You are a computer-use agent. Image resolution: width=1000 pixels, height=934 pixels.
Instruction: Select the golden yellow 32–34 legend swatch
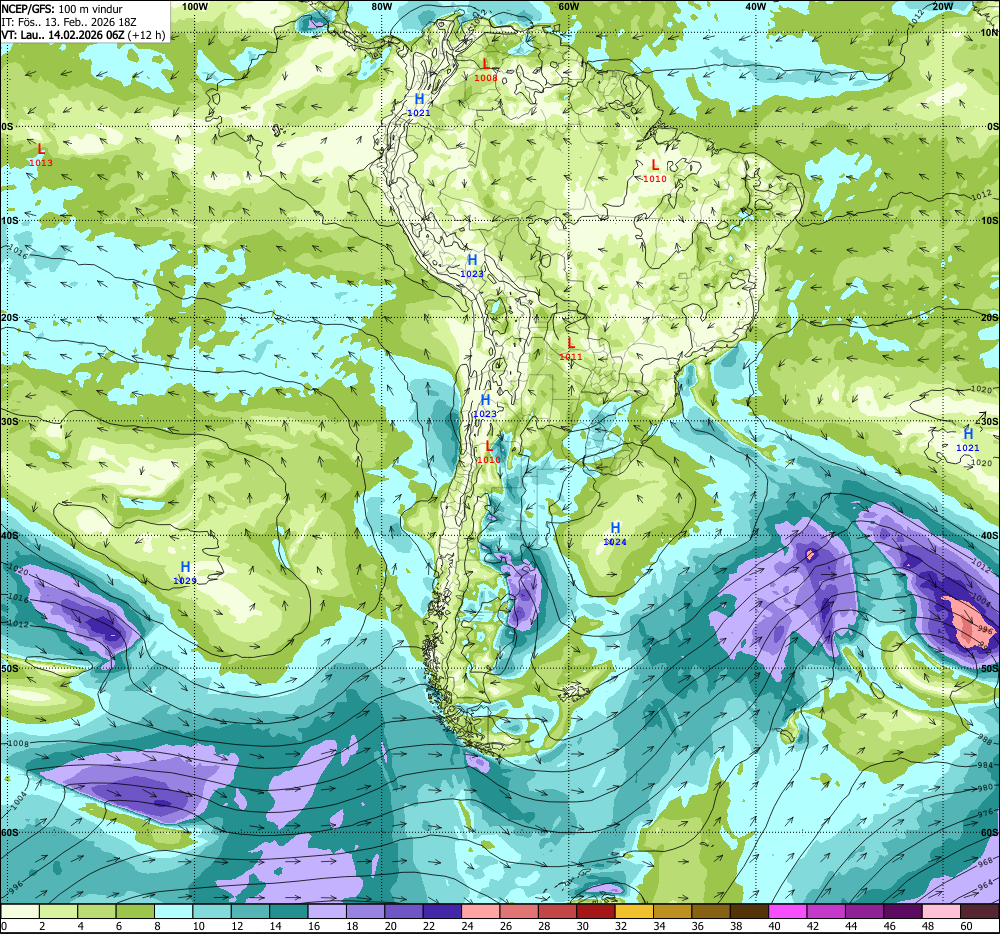point(634,911)
